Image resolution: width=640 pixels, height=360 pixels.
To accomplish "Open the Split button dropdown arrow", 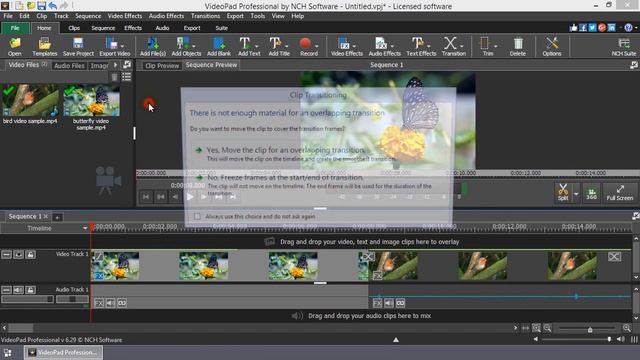I will (x=576, y=194).
